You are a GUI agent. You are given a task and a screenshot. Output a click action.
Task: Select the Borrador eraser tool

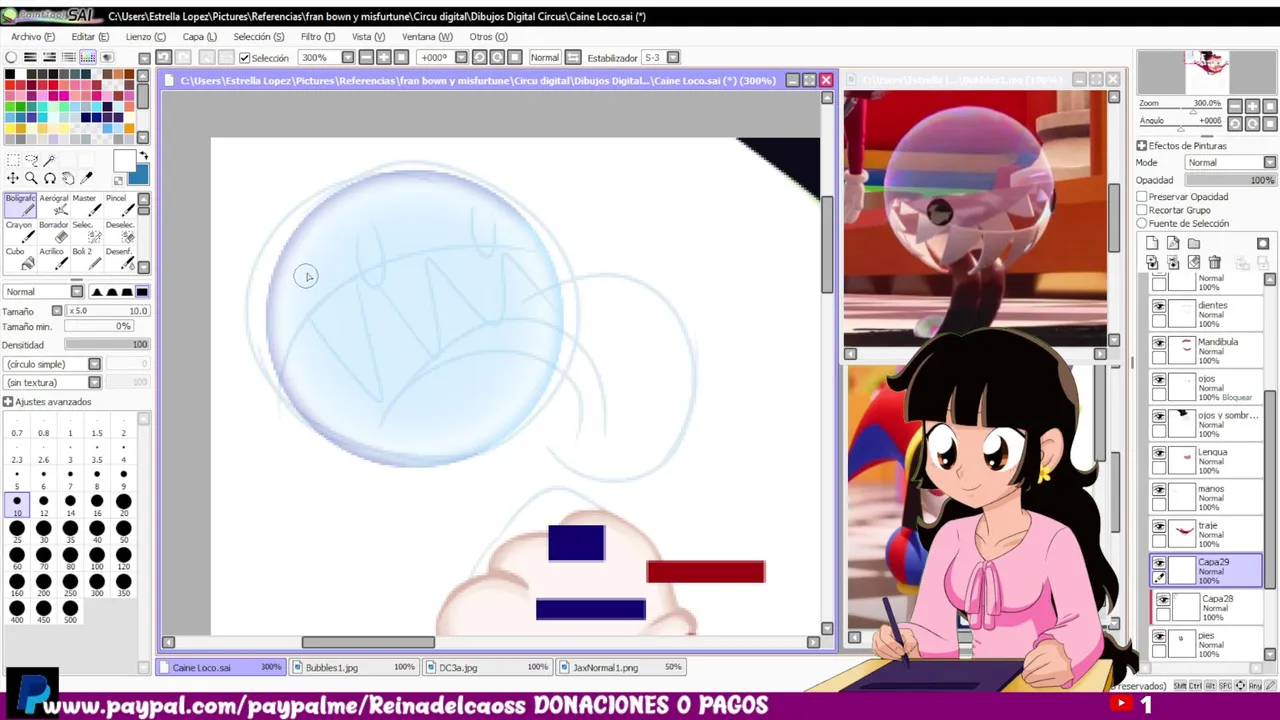[x=53, y=232]
